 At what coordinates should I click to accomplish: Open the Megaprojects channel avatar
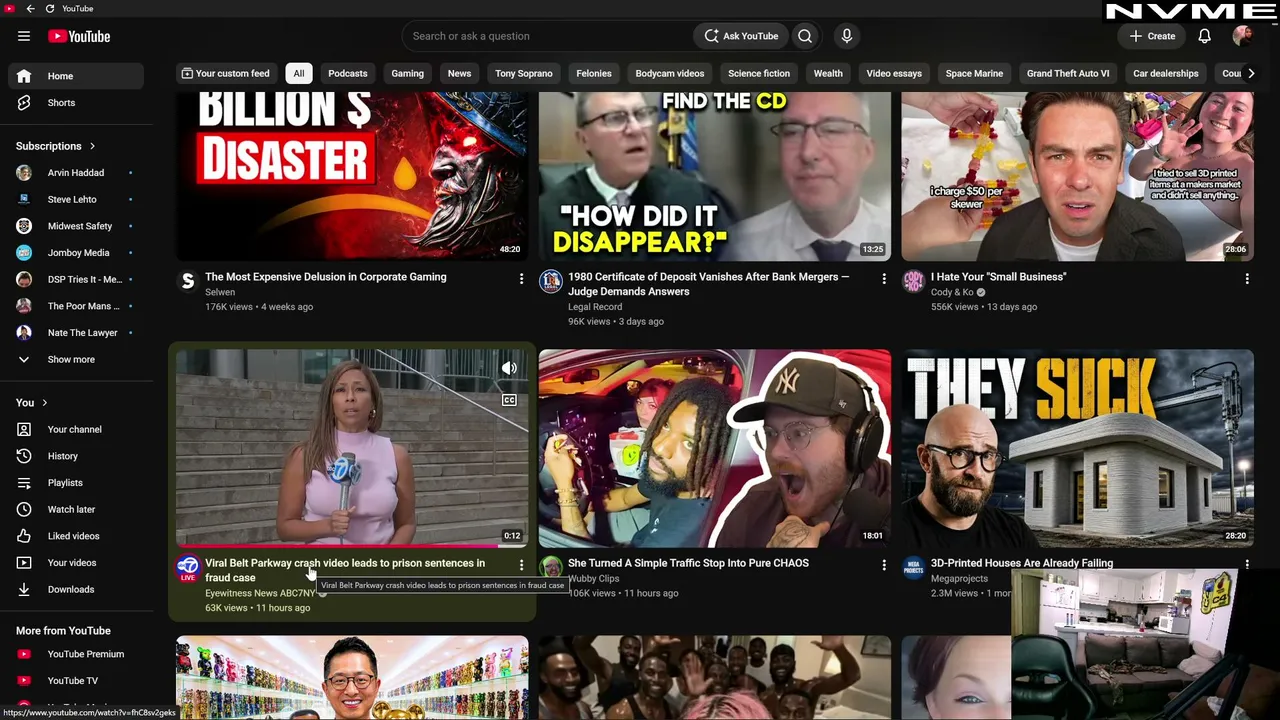914,568
